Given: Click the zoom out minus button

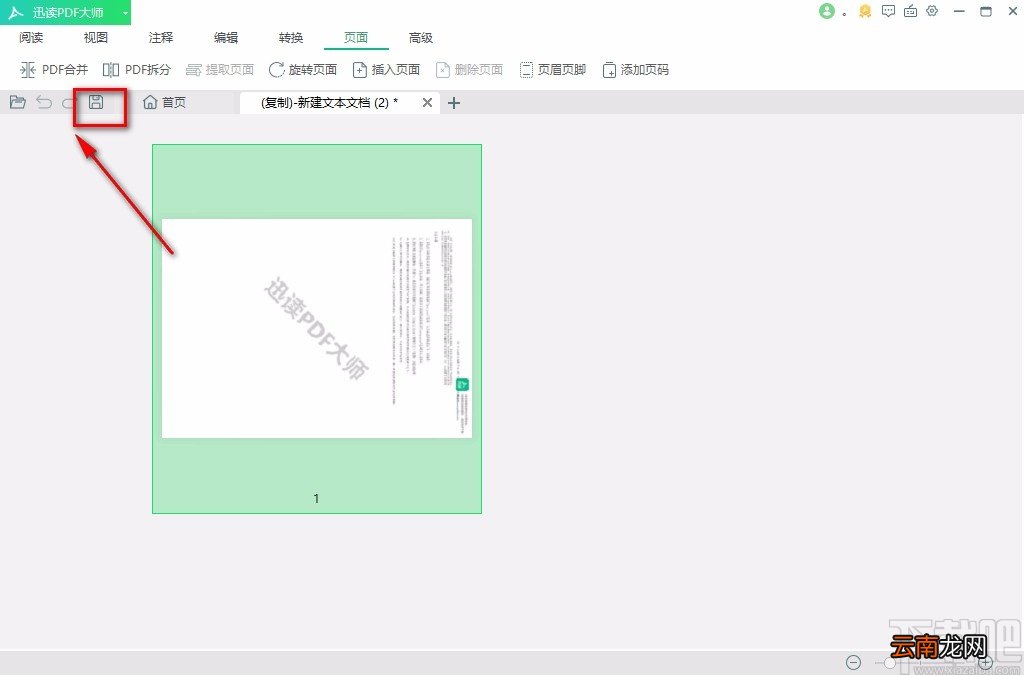Looking at the screenshot, I should [x=854, y=662].
